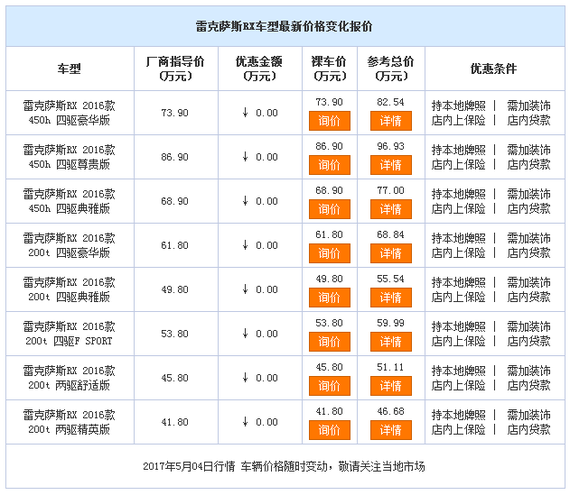Screen dimensions: 570x495
Task: Click 店内上保险 in the 两驱舒适版 row
Action: (459, 385)
